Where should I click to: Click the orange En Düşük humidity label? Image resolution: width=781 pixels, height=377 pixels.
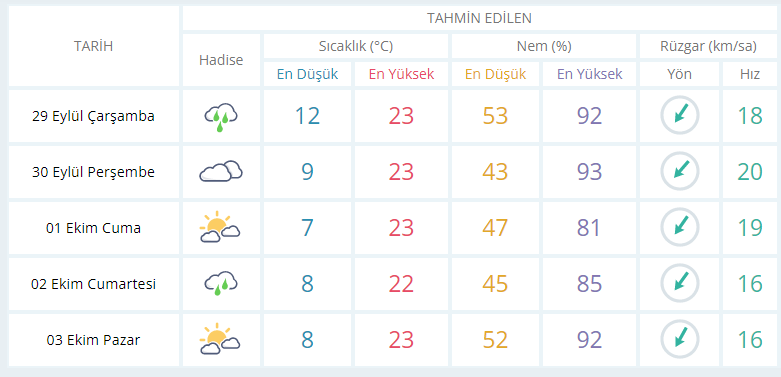point(495,74)
